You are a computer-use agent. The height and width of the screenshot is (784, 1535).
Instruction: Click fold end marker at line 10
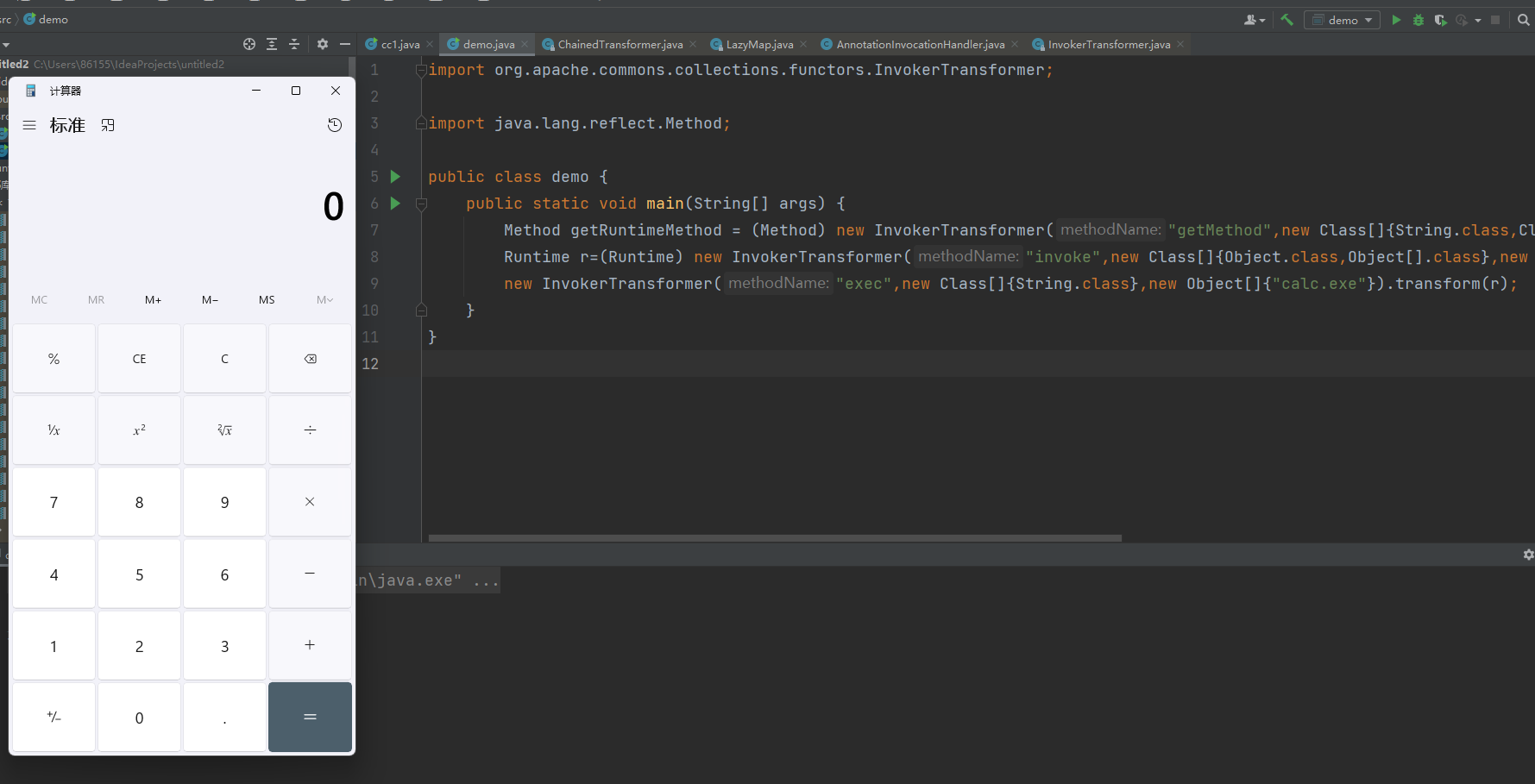[x=421, y=310]
